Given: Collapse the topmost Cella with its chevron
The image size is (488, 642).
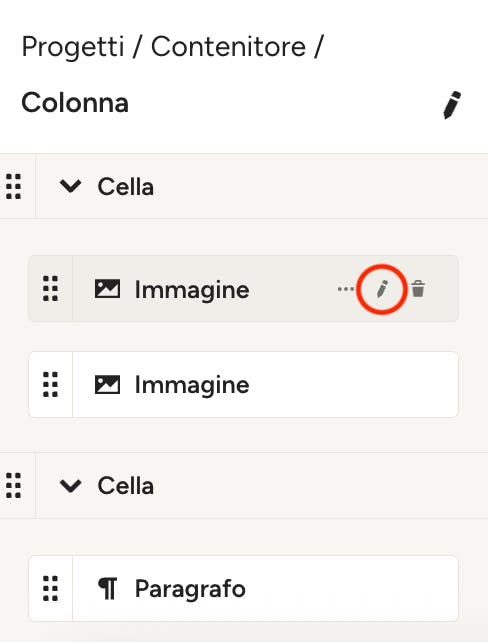Looking at the screenshot, I should tap(70, 186).
